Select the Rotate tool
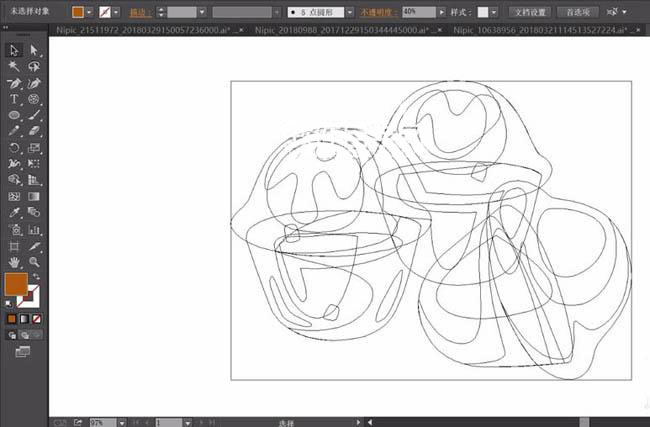This screenshot has height=427, width=650. click(15, 148)
